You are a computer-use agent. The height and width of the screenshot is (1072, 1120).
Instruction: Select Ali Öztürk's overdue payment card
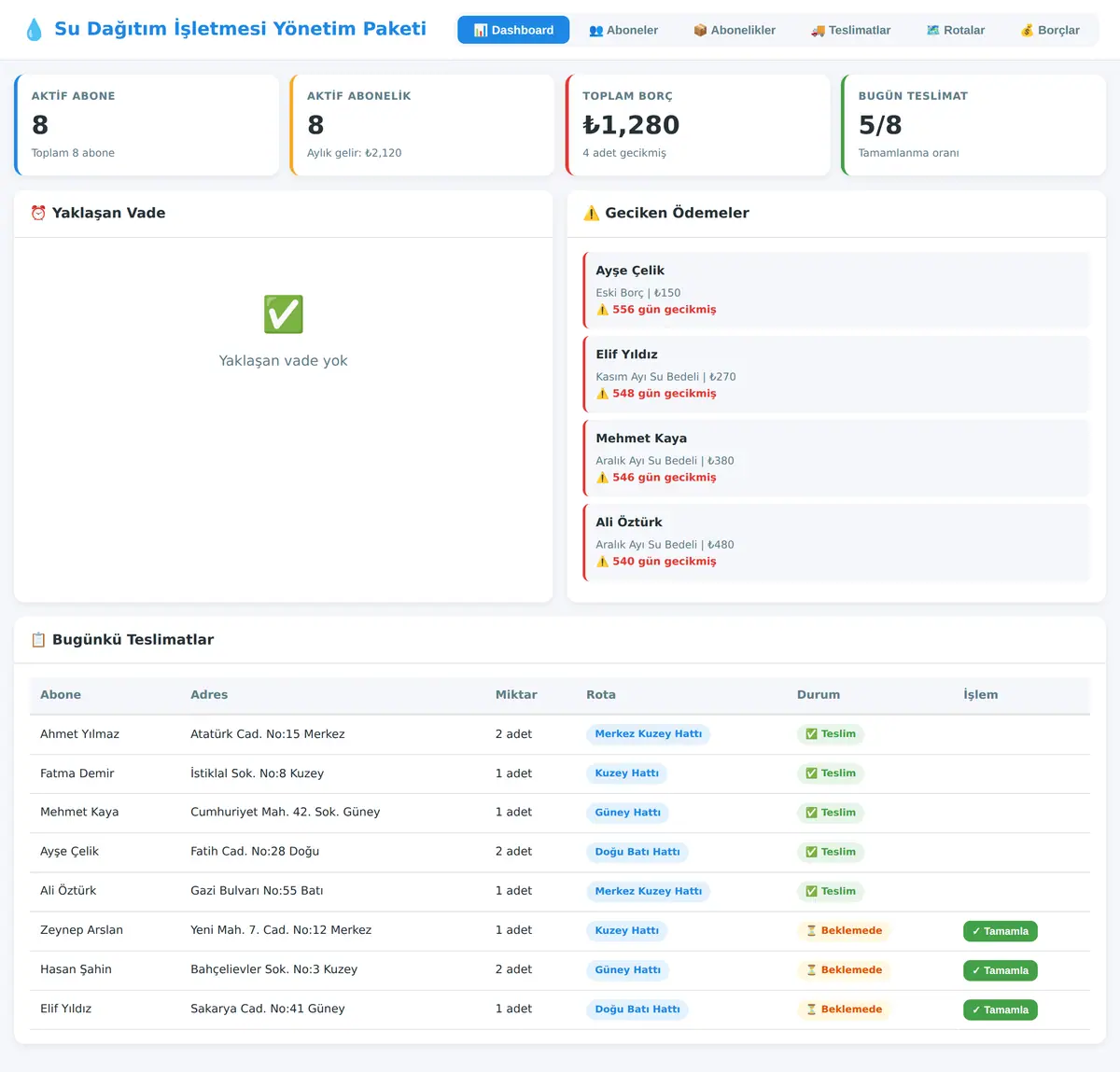[x=836, y=542]
